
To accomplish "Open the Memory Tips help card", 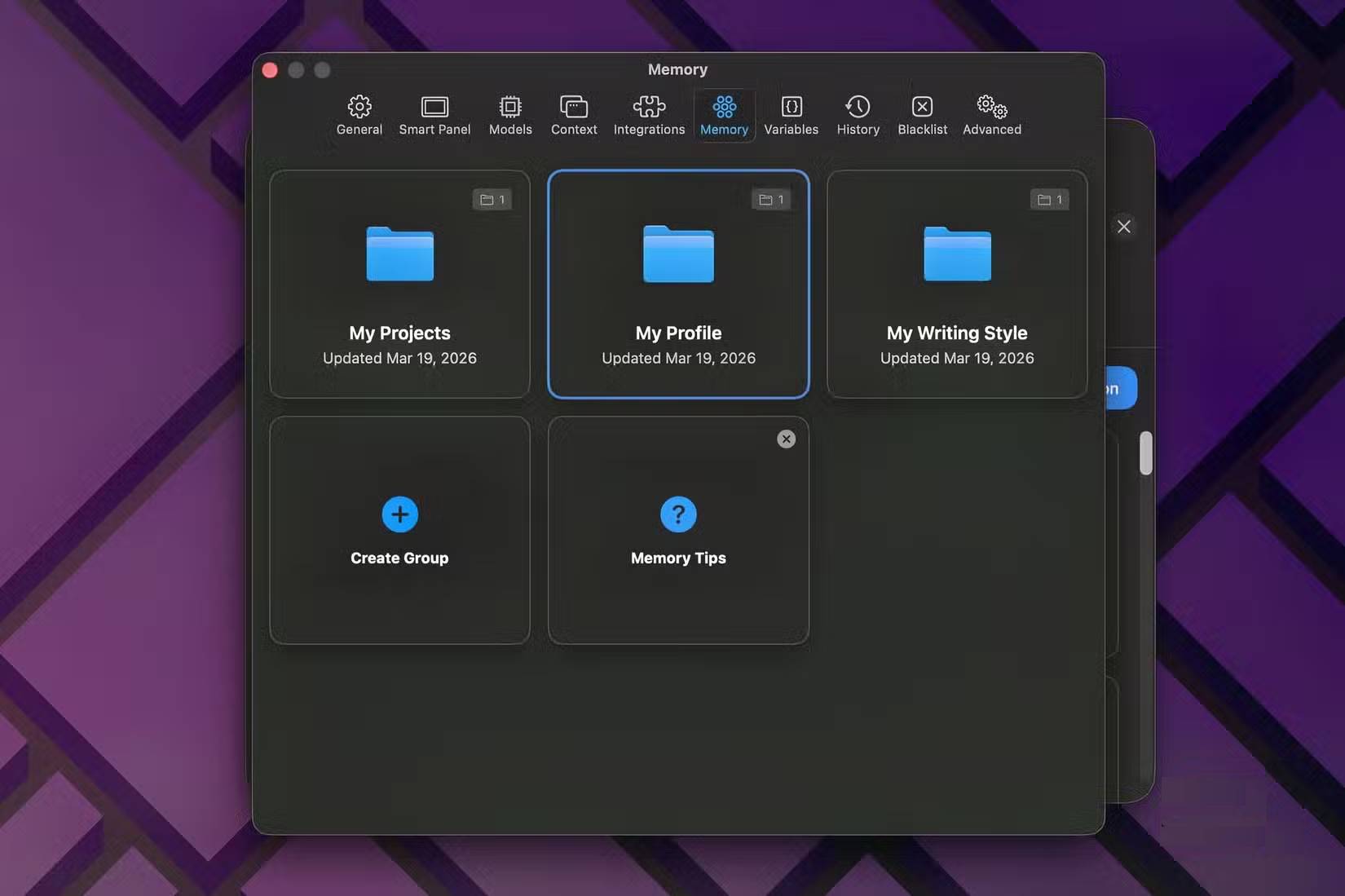I will [x=678, y=530].
